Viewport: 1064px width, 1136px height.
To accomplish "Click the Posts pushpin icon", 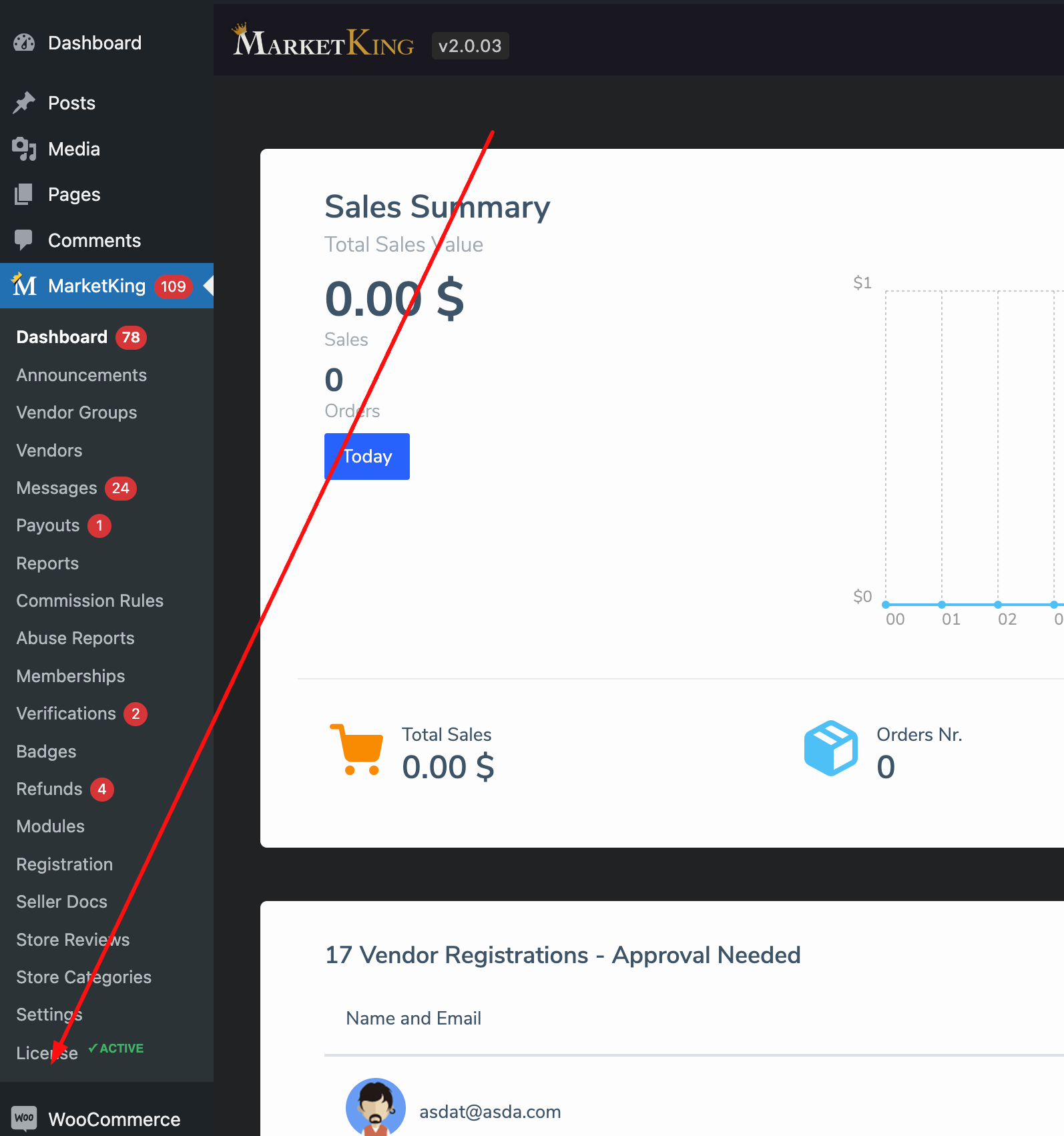I will pyautogui.click(x=24, y=103).
